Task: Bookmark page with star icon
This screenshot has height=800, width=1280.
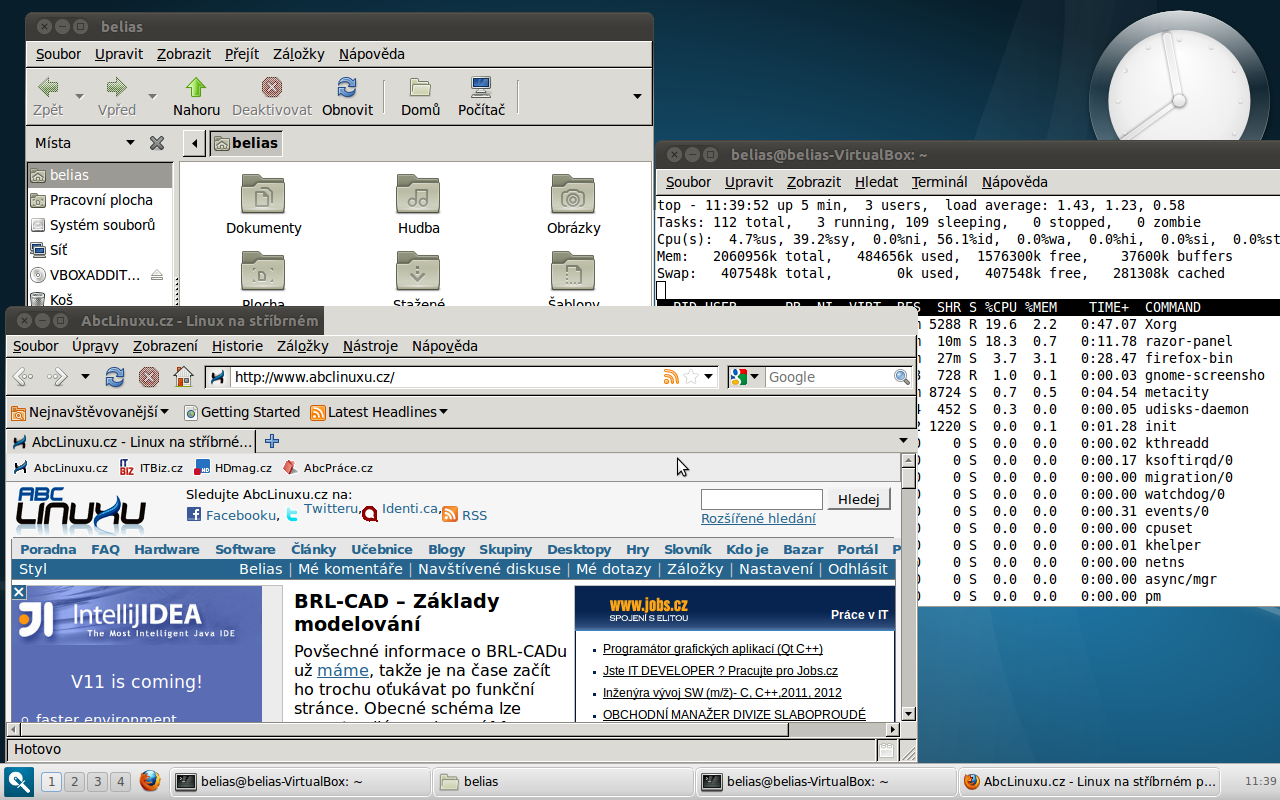Action: coord(690,377)
